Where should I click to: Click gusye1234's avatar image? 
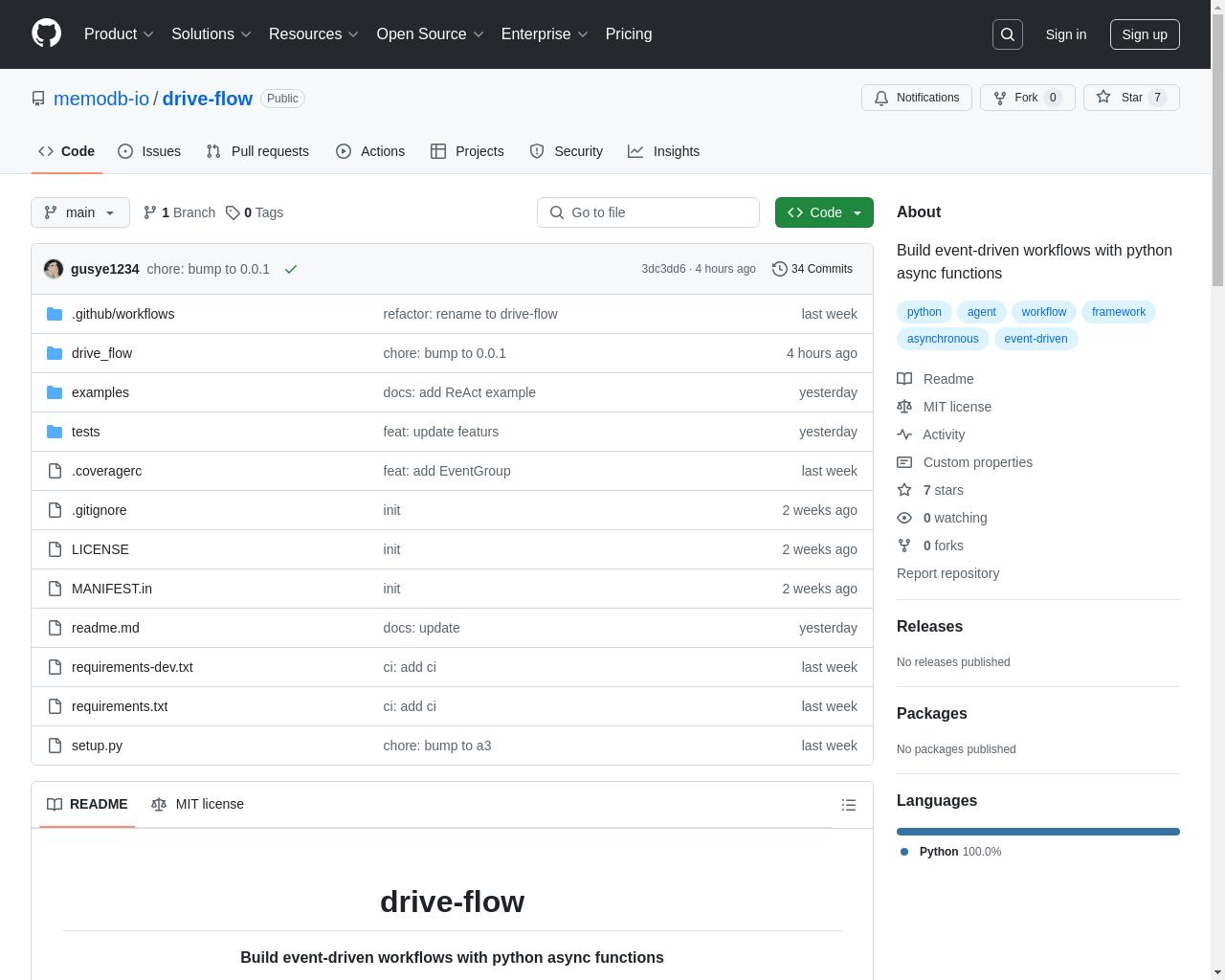54,269
